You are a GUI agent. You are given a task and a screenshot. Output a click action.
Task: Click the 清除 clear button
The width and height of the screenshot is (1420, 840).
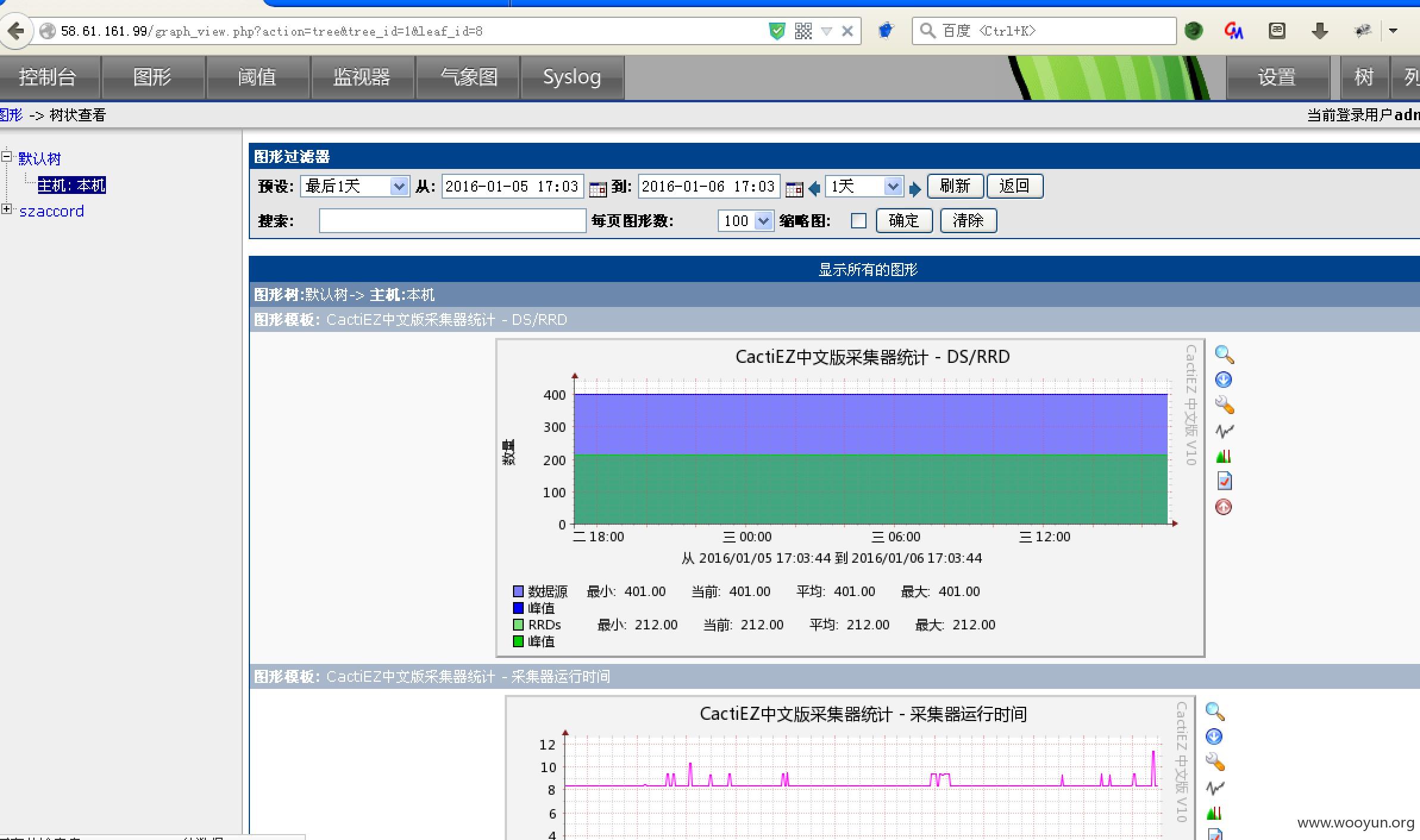(x=968, y=221)
